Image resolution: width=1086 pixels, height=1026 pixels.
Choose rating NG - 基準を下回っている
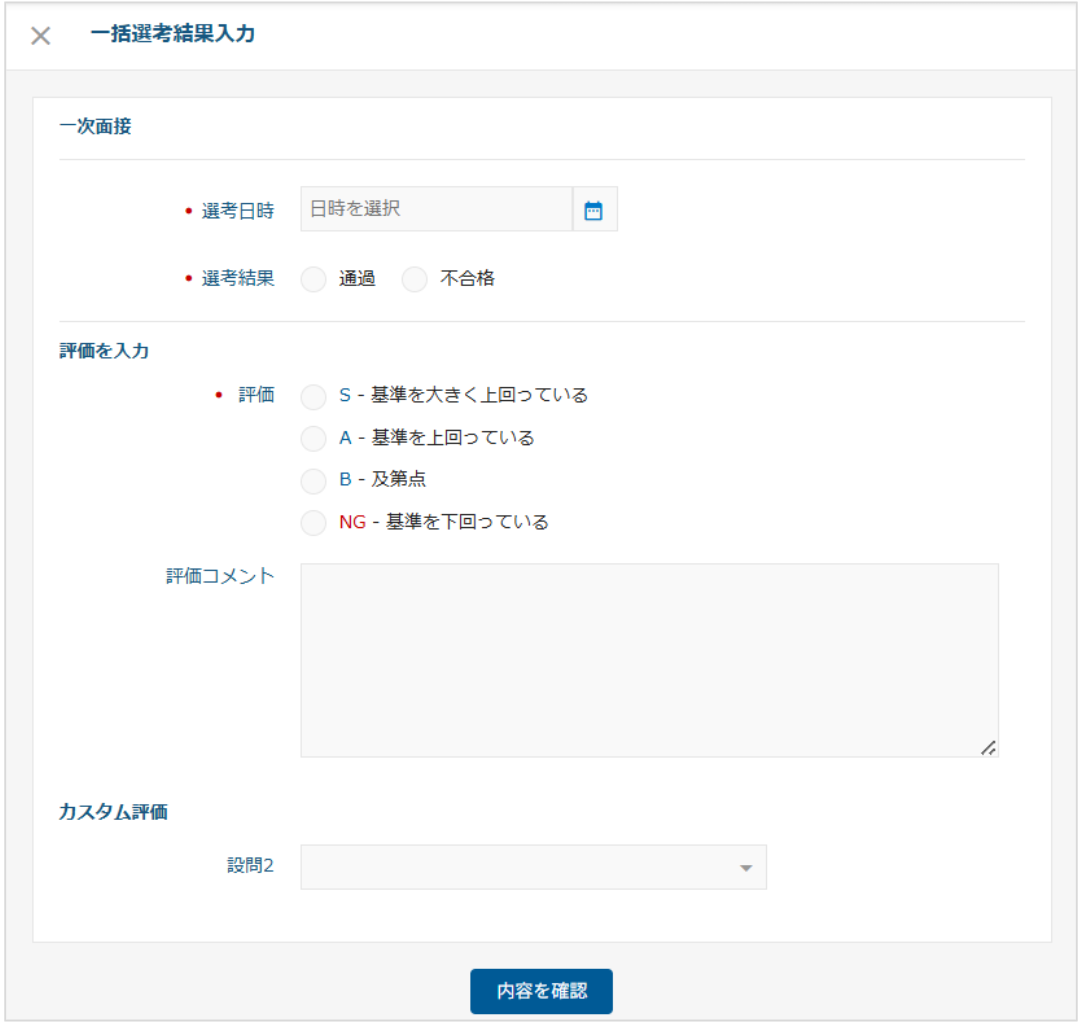[x=314, y=522]
